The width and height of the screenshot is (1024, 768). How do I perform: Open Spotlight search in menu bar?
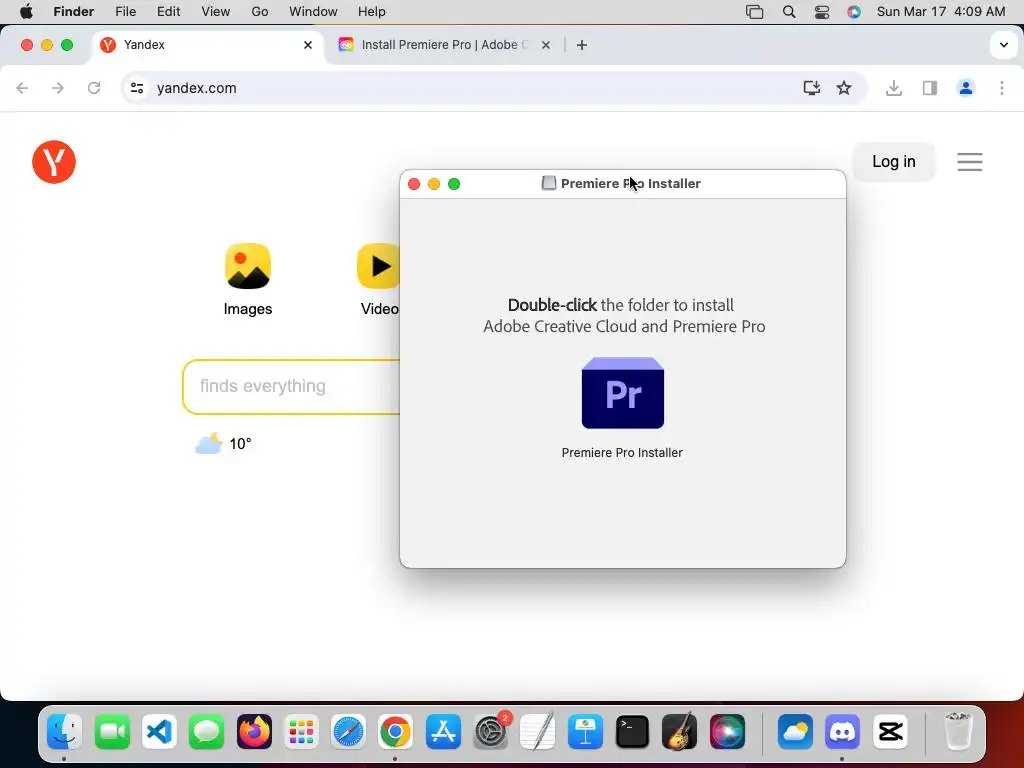pos(789,12)
